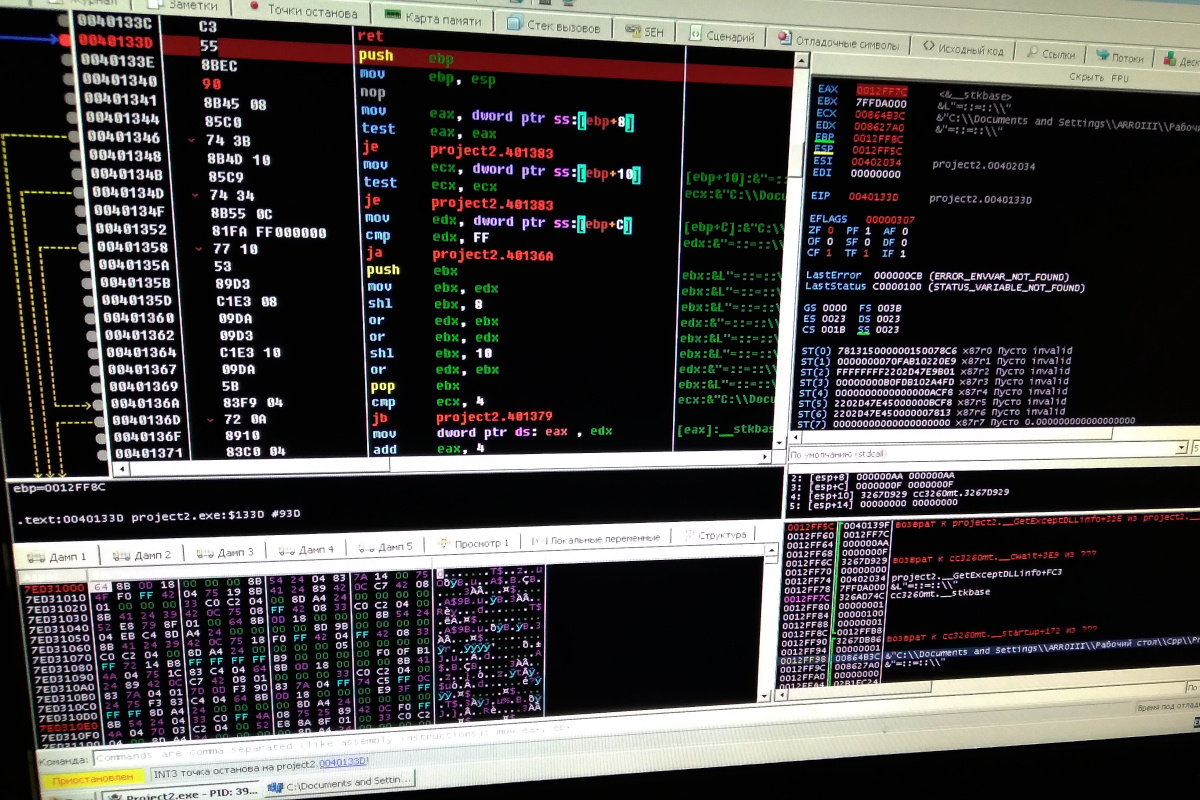
Task: Switch to the Стек вызовов tab
Action: pyautogui.click(x=554, y=25)
